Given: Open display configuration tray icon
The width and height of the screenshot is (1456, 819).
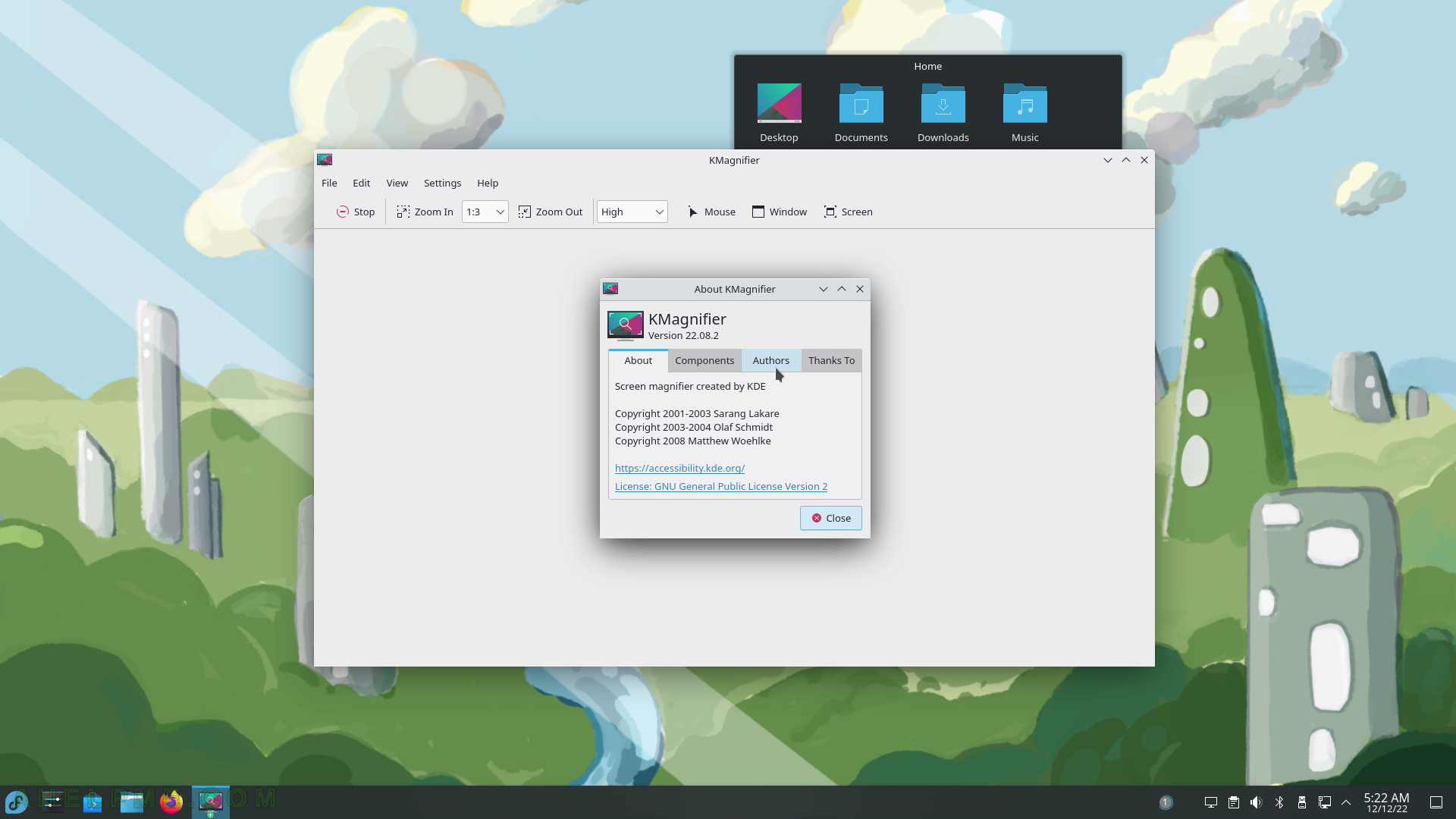Looking at the screenshot, I should (1211, 802).
